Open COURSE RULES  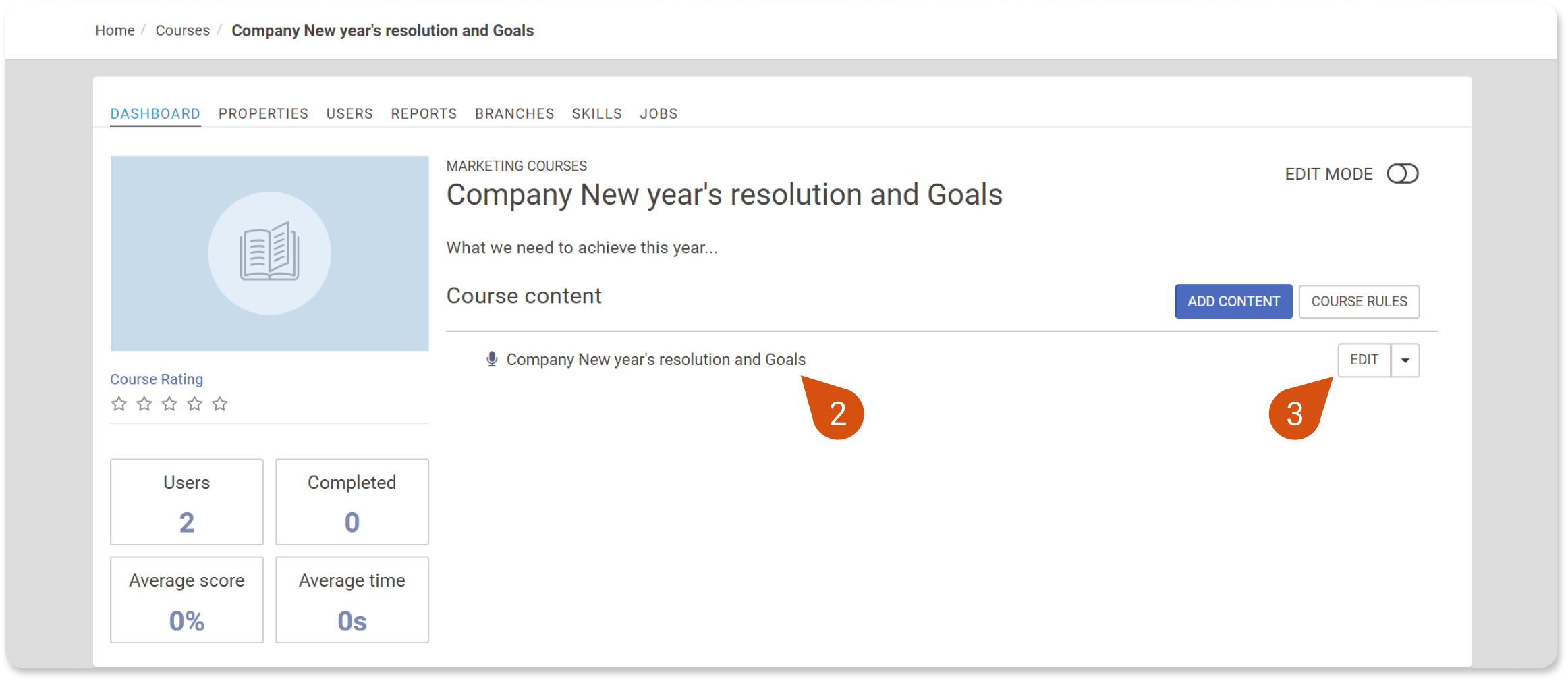pos(1359,302)
